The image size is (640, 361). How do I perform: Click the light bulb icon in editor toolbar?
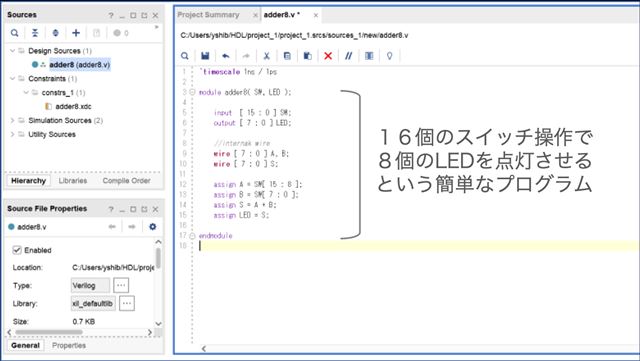(x=389, y=56)
